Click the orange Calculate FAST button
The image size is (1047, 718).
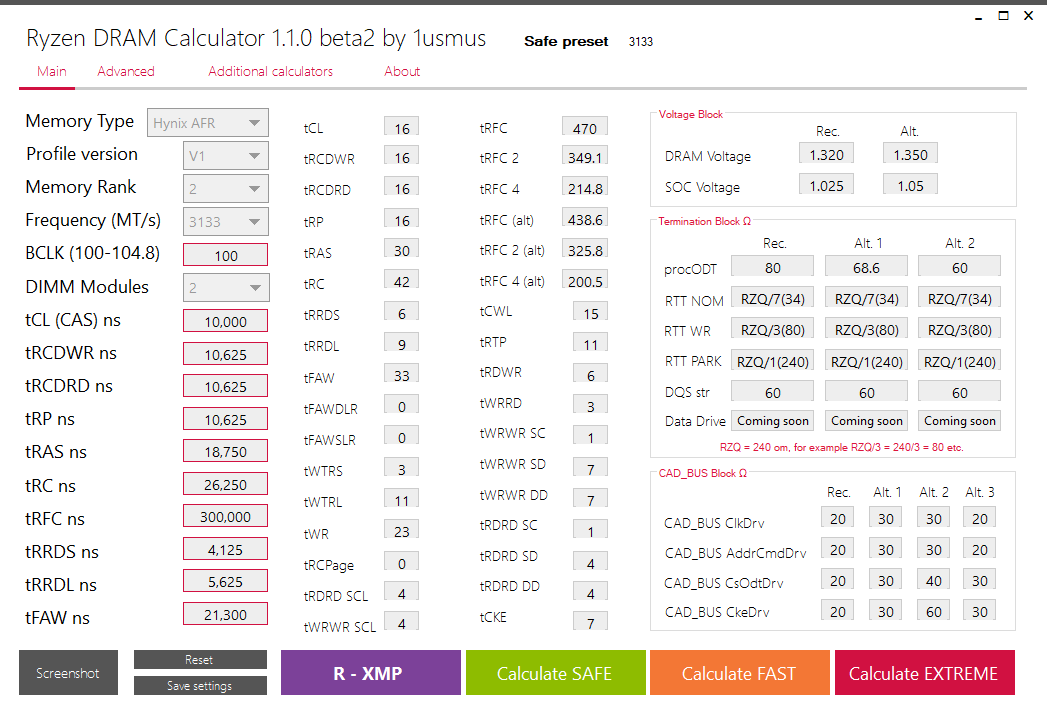point(740,673)
